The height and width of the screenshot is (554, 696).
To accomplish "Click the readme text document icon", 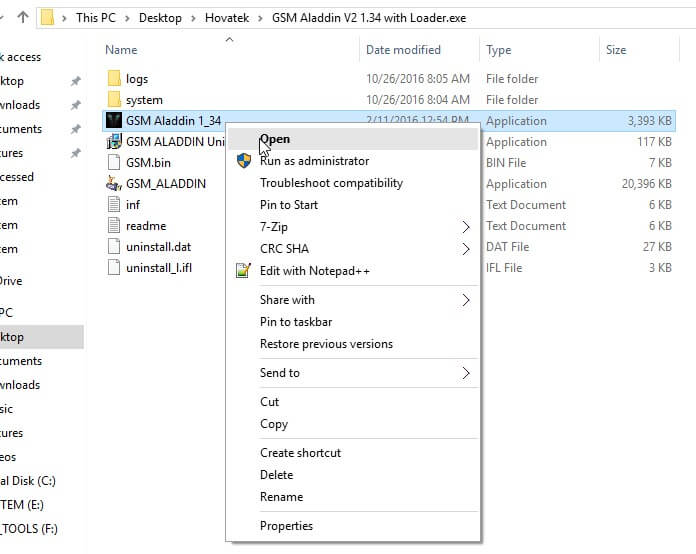I will 114,226.
